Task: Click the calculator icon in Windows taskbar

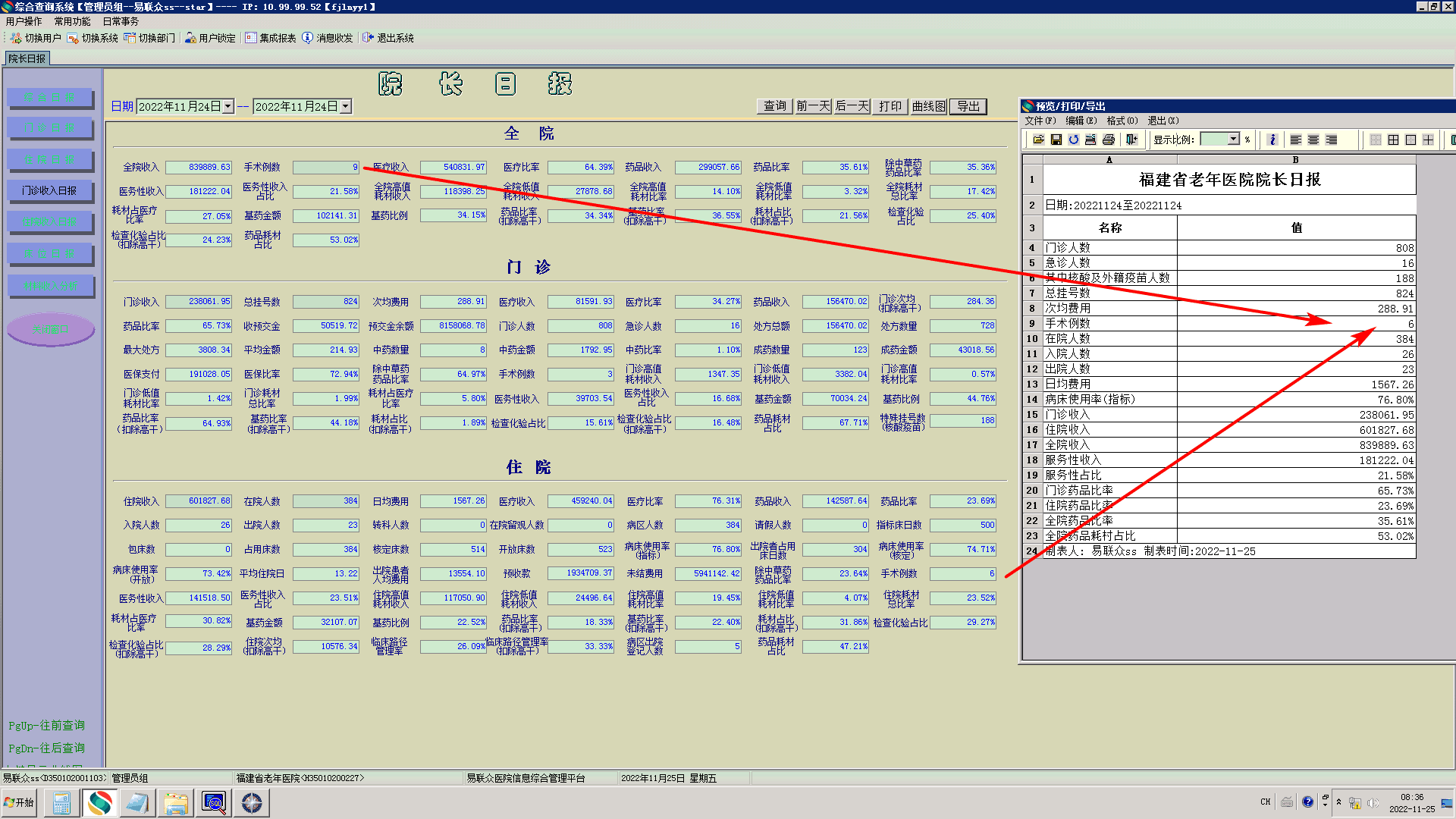Action: [x=61, y=802]
